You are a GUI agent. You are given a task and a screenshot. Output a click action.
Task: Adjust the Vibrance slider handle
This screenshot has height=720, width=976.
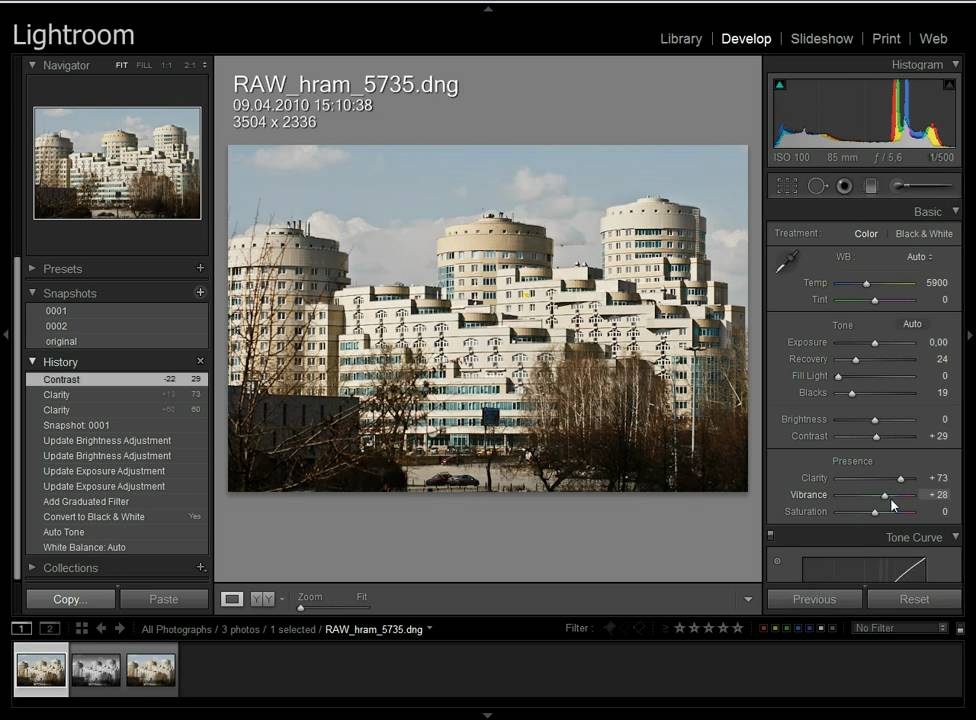tap(884, 495)
